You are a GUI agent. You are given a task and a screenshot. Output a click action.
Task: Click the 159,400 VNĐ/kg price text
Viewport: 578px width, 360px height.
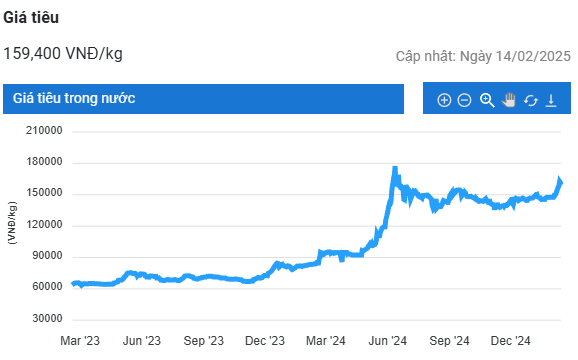(x=63, y=53)
